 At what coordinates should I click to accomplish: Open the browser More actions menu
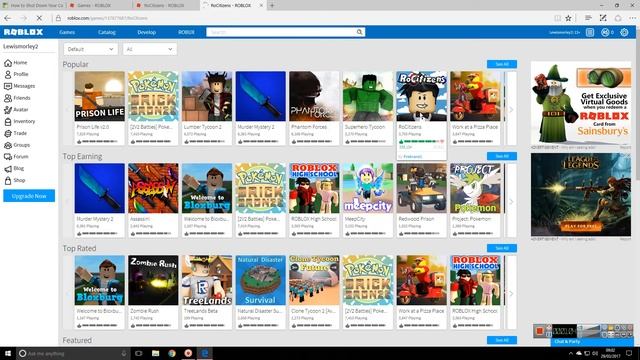632,18
